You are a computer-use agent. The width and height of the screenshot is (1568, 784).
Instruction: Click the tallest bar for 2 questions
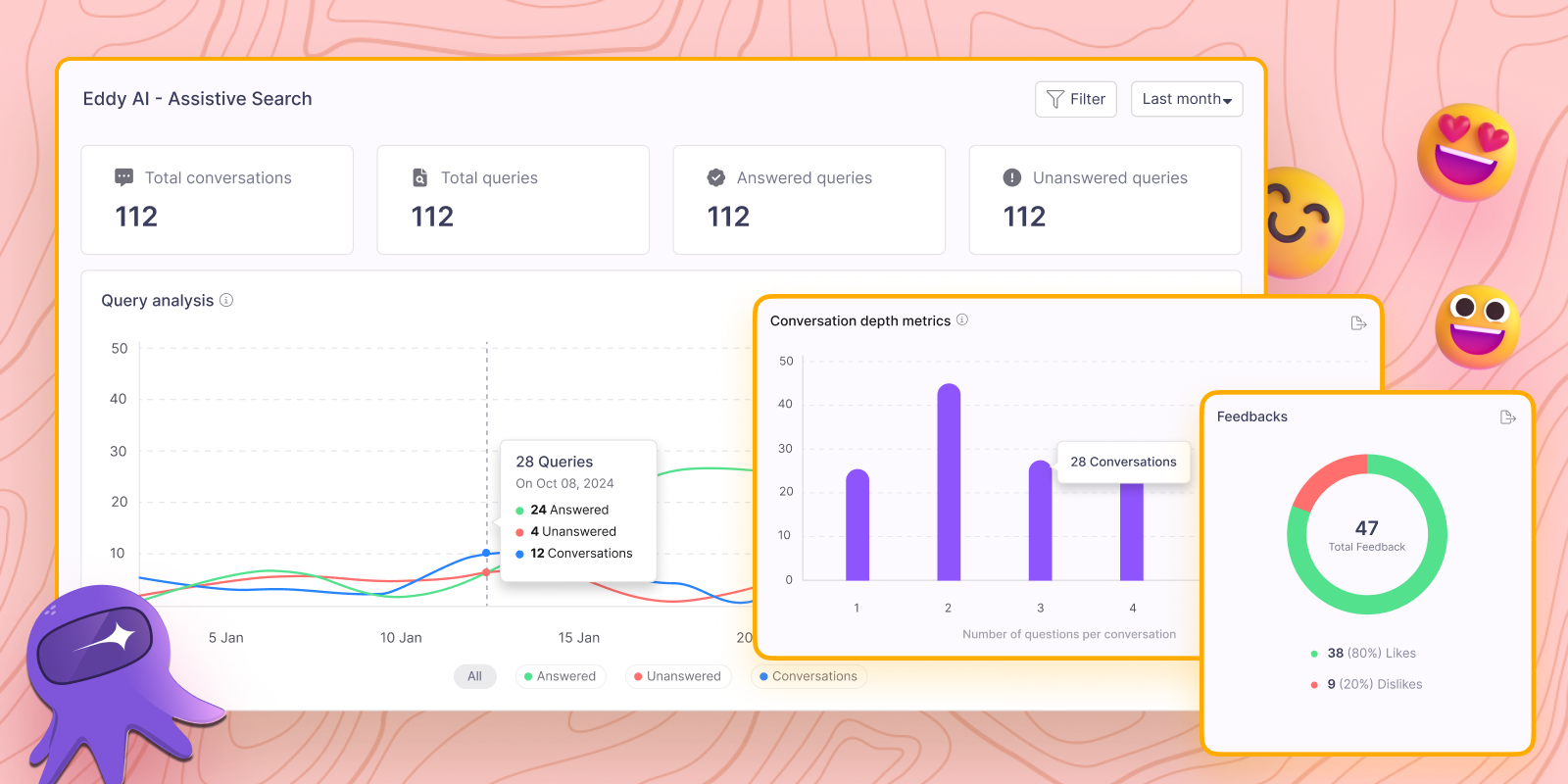click(949, 482)
